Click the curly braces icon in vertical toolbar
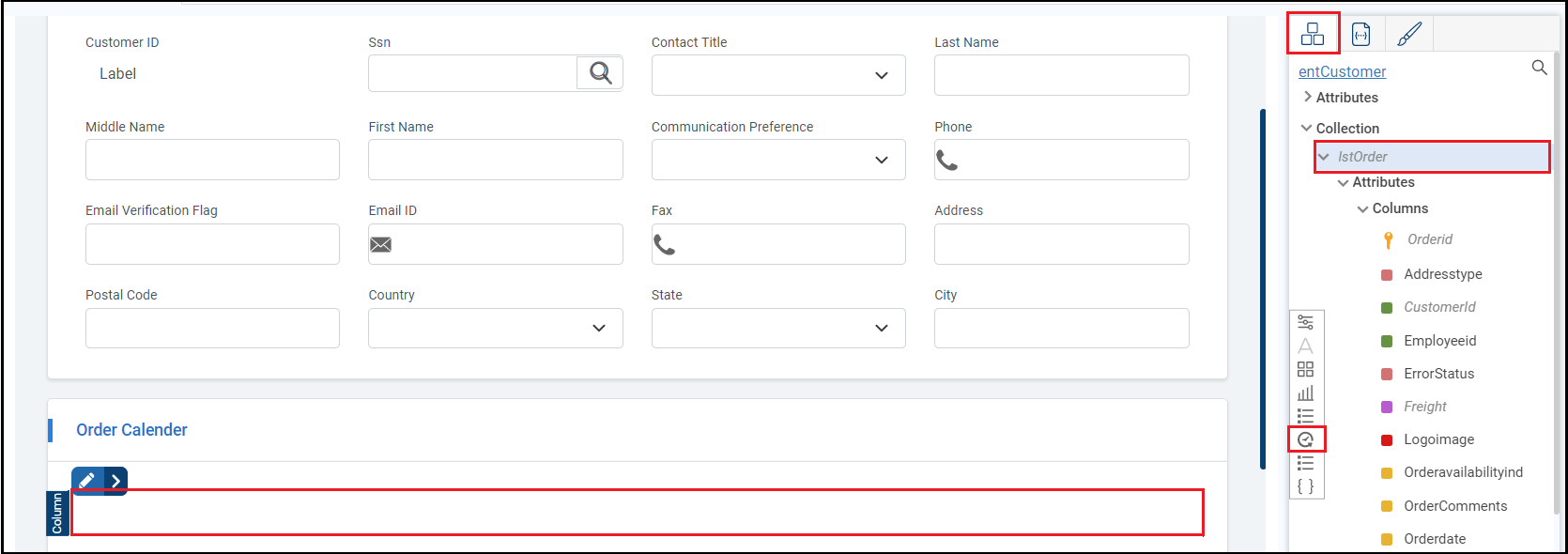This screenshot has height=554, width=1568. [1305, 486]
